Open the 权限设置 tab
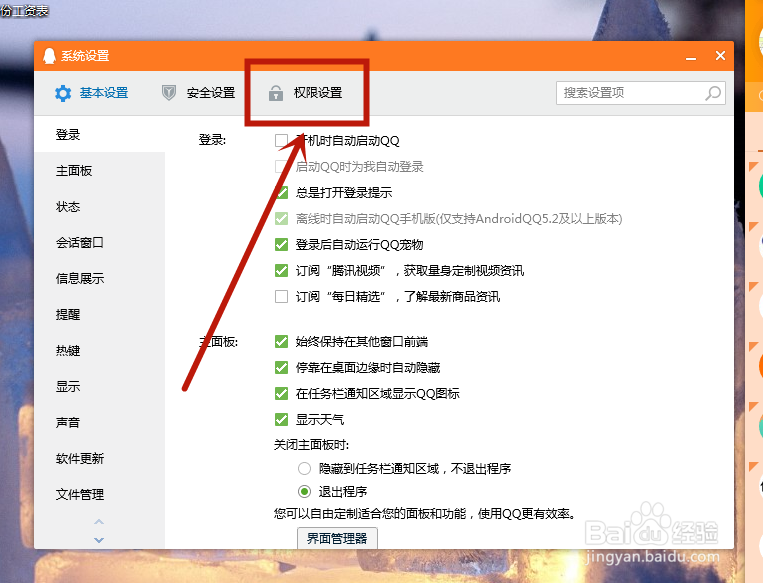The image size is (763, 583). click(x=306, y=92)
